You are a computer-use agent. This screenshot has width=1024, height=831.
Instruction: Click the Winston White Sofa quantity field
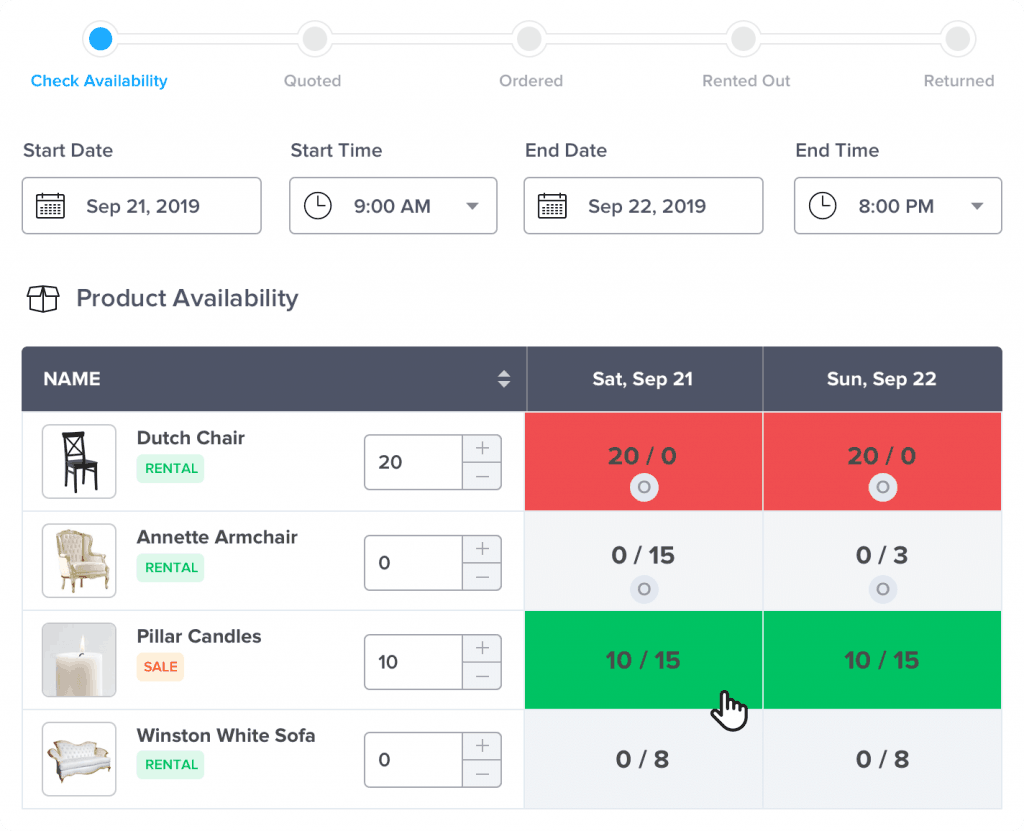coord(412,760)
